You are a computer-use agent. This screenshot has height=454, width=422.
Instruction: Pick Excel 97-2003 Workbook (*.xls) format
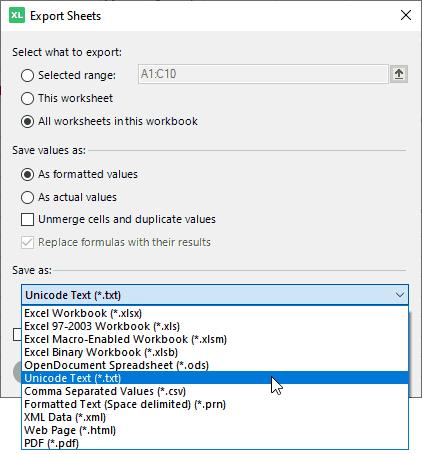pyautogui.click(x=215, y=326)
